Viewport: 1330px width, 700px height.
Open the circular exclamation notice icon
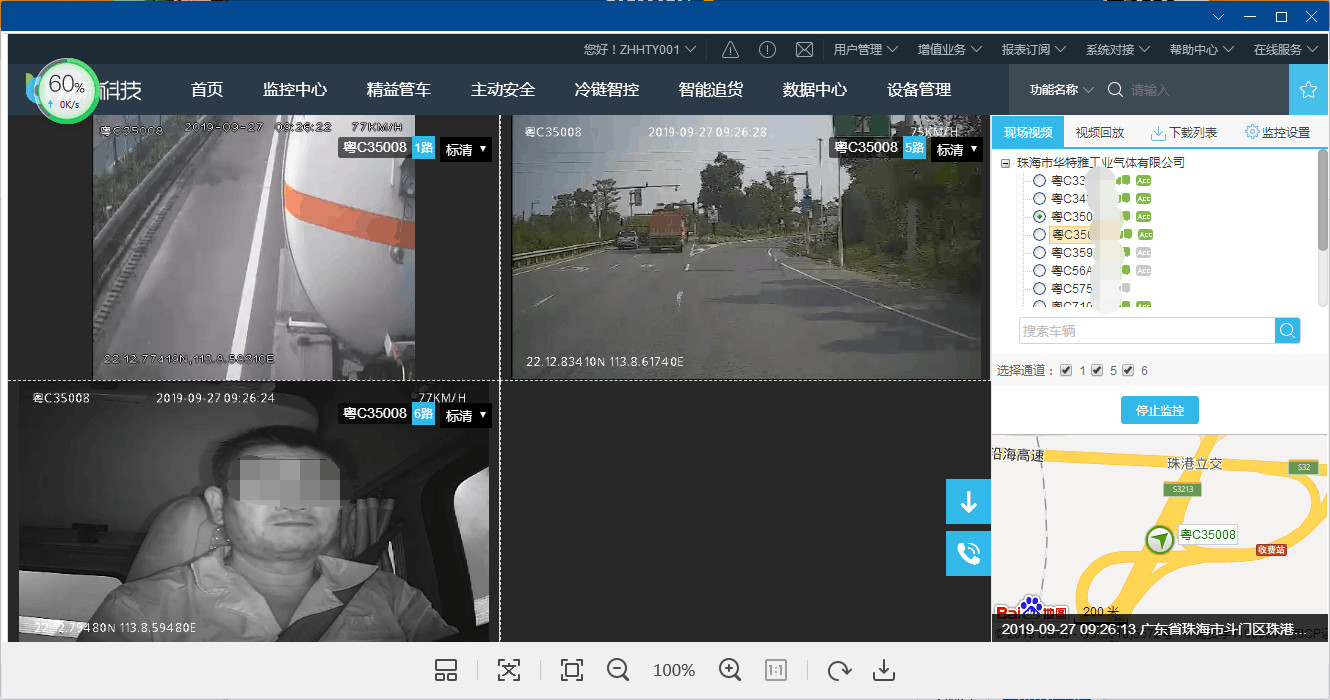pyautogui.click(x=767, y=49)
